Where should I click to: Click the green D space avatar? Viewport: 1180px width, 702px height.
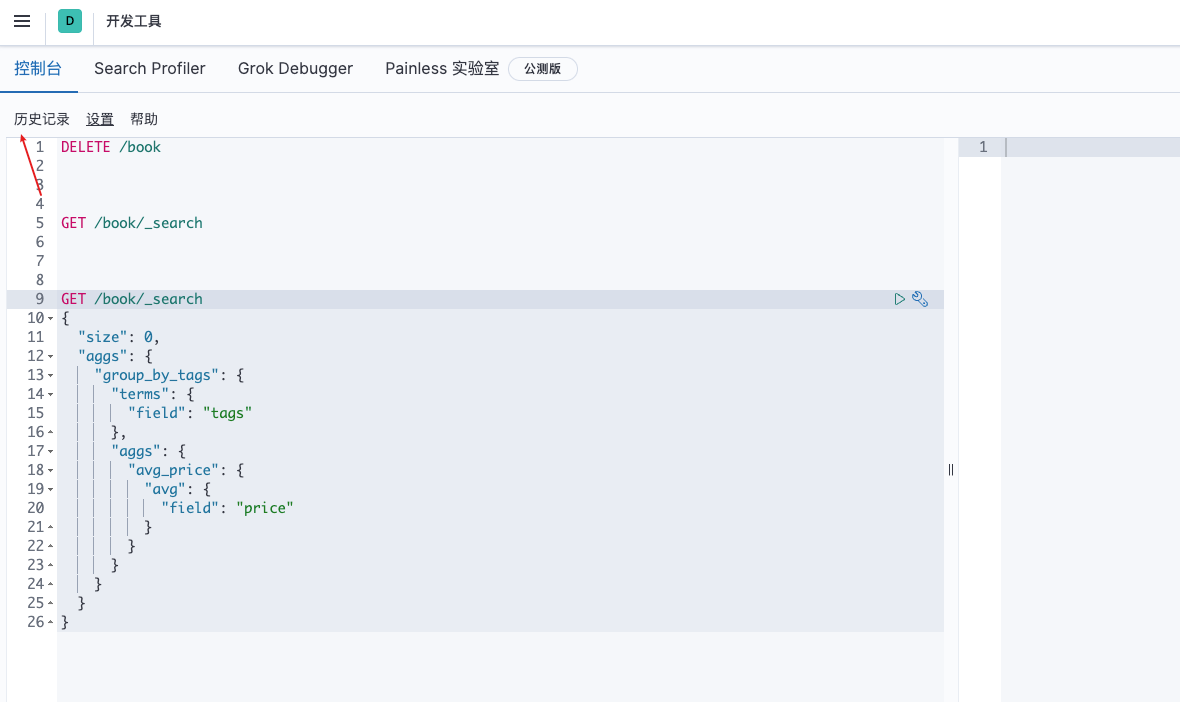[x=70, y=21]
